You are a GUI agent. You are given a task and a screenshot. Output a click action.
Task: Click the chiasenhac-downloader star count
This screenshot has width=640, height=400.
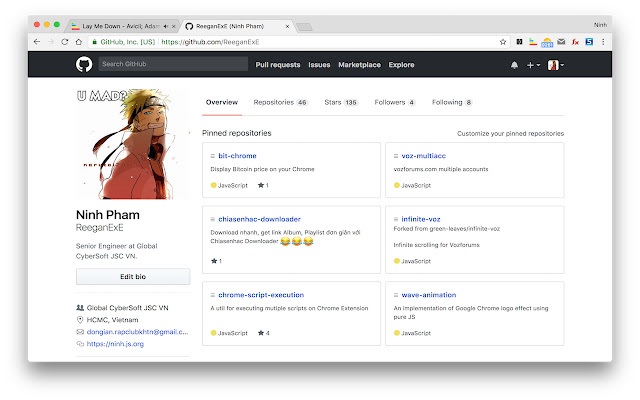(216, 261)
